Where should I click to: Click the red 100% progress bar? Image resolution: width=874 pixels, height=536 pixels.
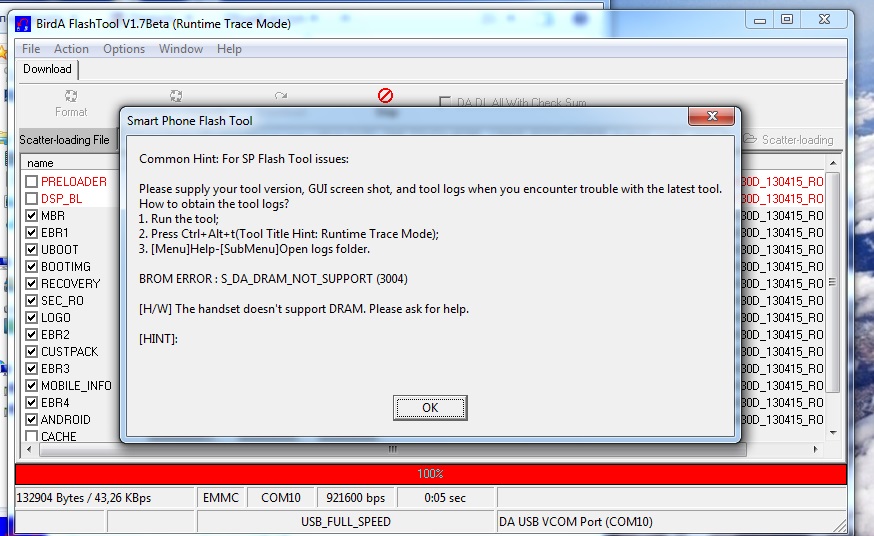click(430, 474)
